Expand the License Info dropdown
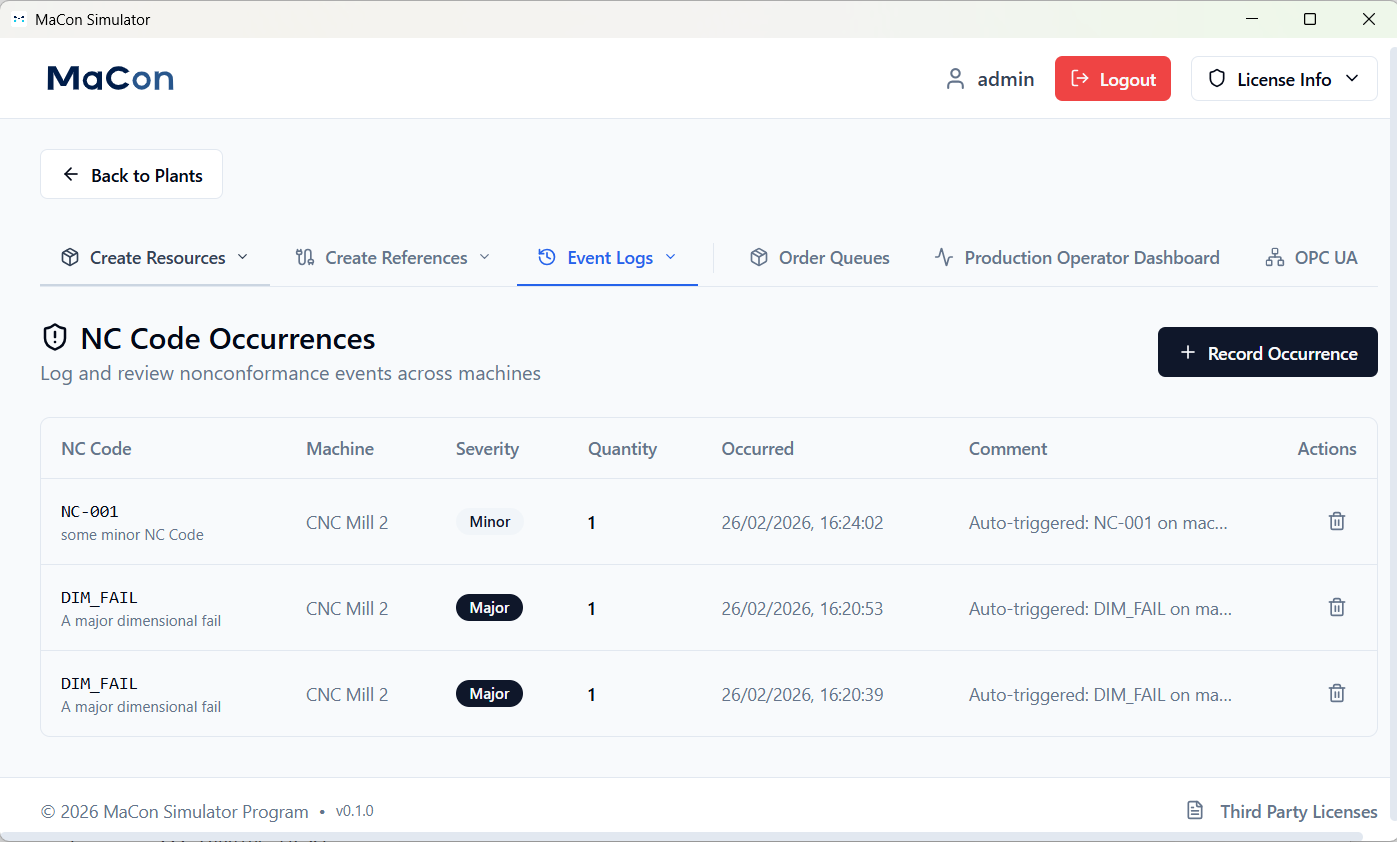This screenshot has height=842, width=1397. click(1284, 79)
